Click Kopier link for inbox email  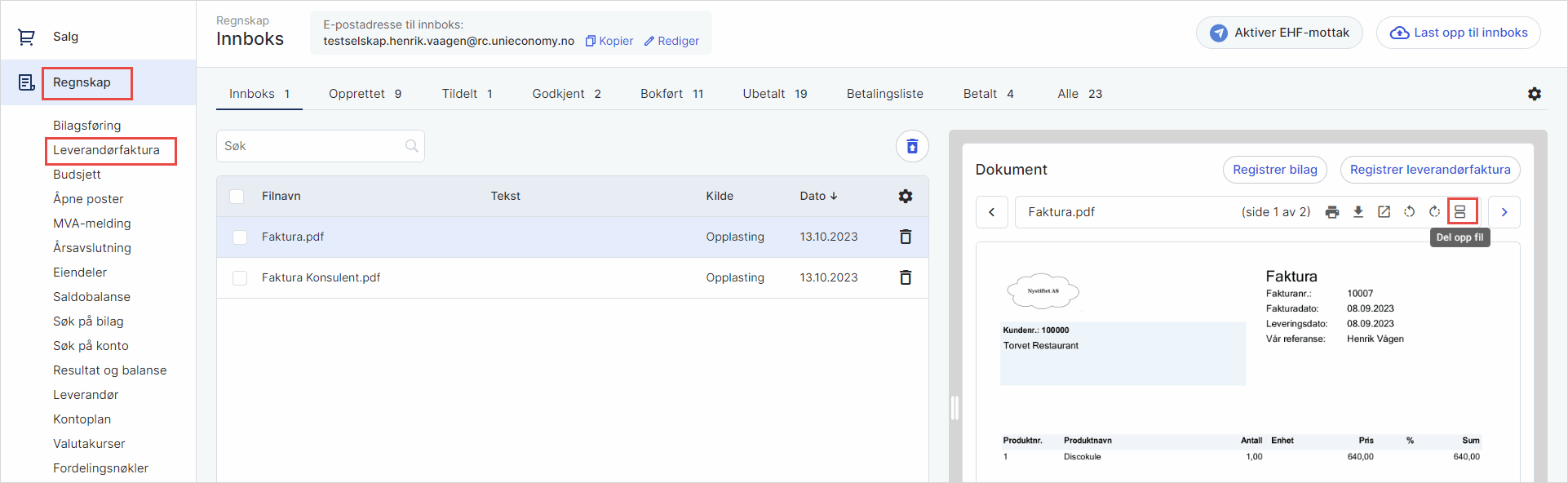[609, 41]
